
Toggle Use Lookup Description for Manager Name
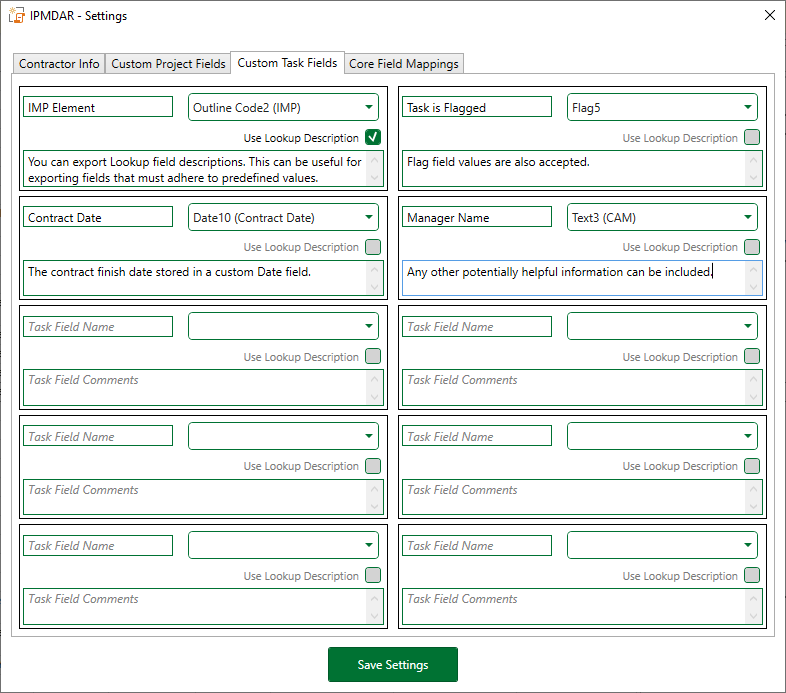pos(751,247)
